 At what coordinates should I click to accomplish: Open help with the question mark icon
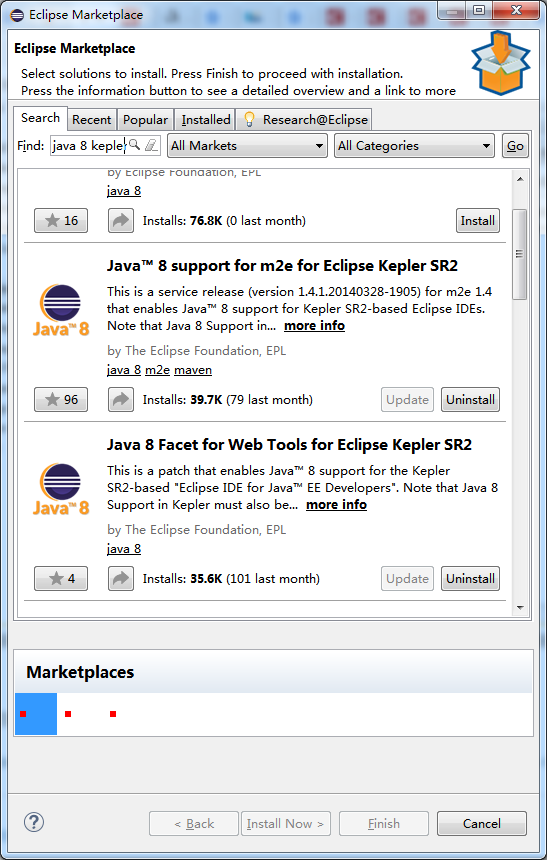(34, 822)
